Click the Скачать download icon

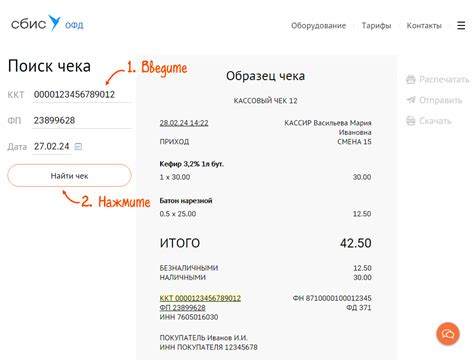coord(411,121)
